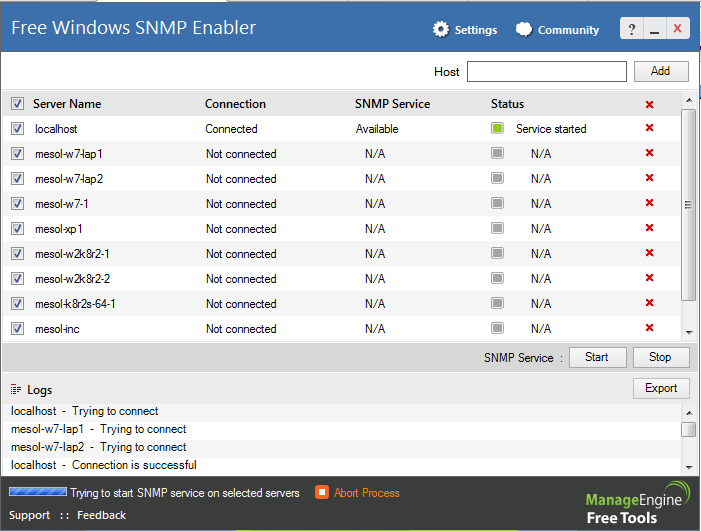Open Settings with the gear icon
The height and width of the screenshot is (531, 701).
(x=441, y=30)
